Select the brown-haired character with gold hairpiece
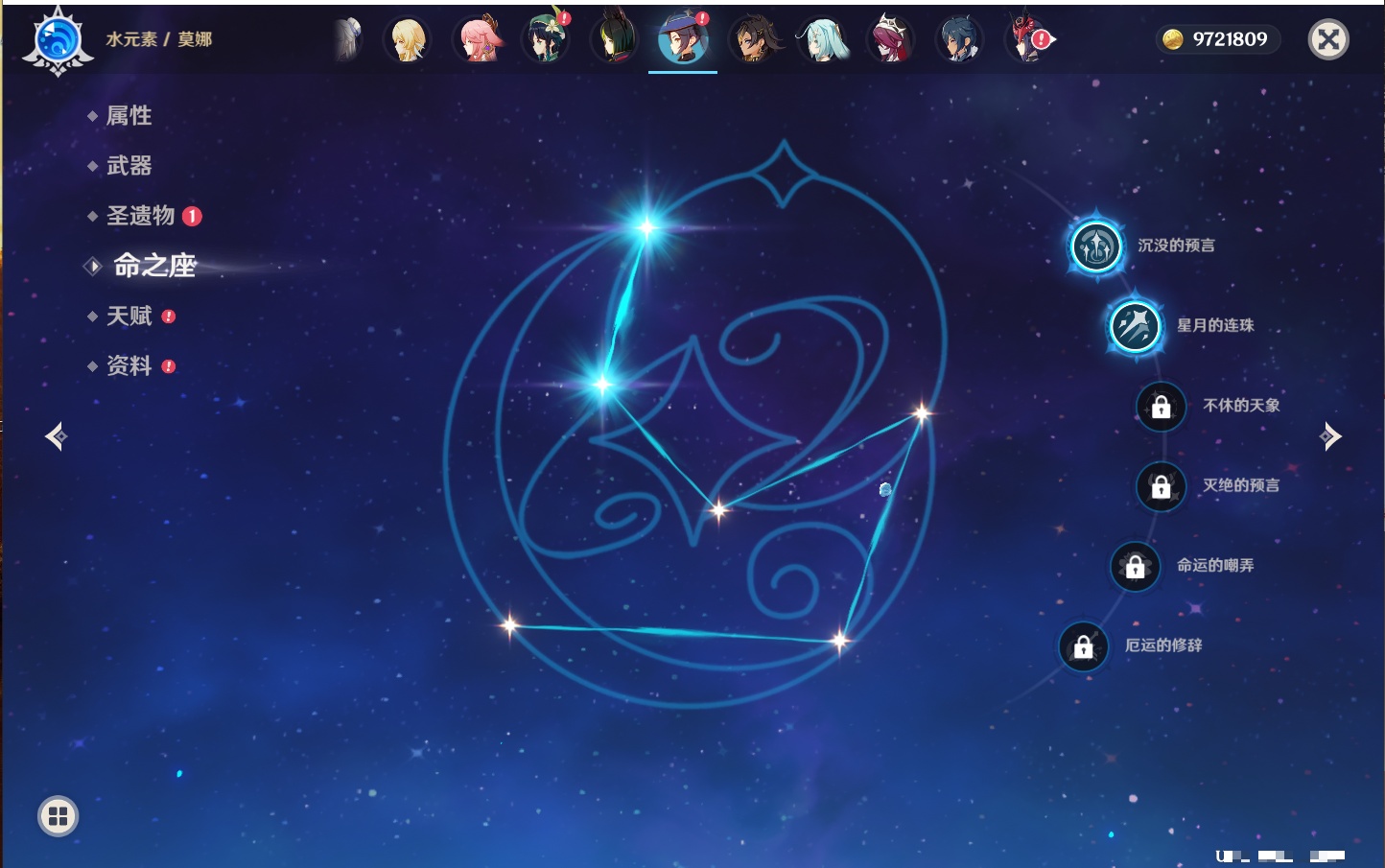Image resolution: width=1385 pixels, height=868 pixels. (x=753, y=39)
